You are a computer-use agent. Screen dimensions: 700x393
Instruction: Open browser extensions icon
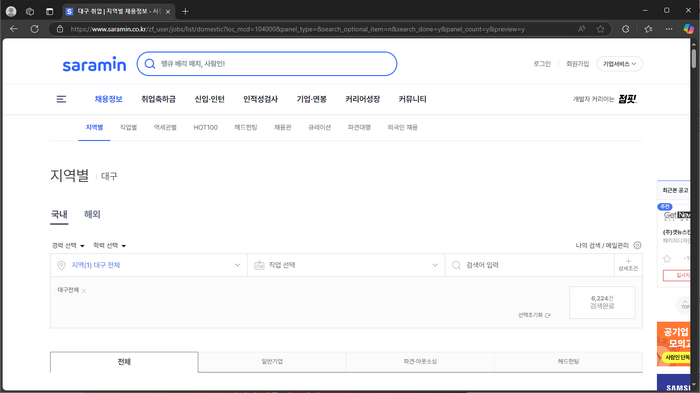click(x=625, y=29)
